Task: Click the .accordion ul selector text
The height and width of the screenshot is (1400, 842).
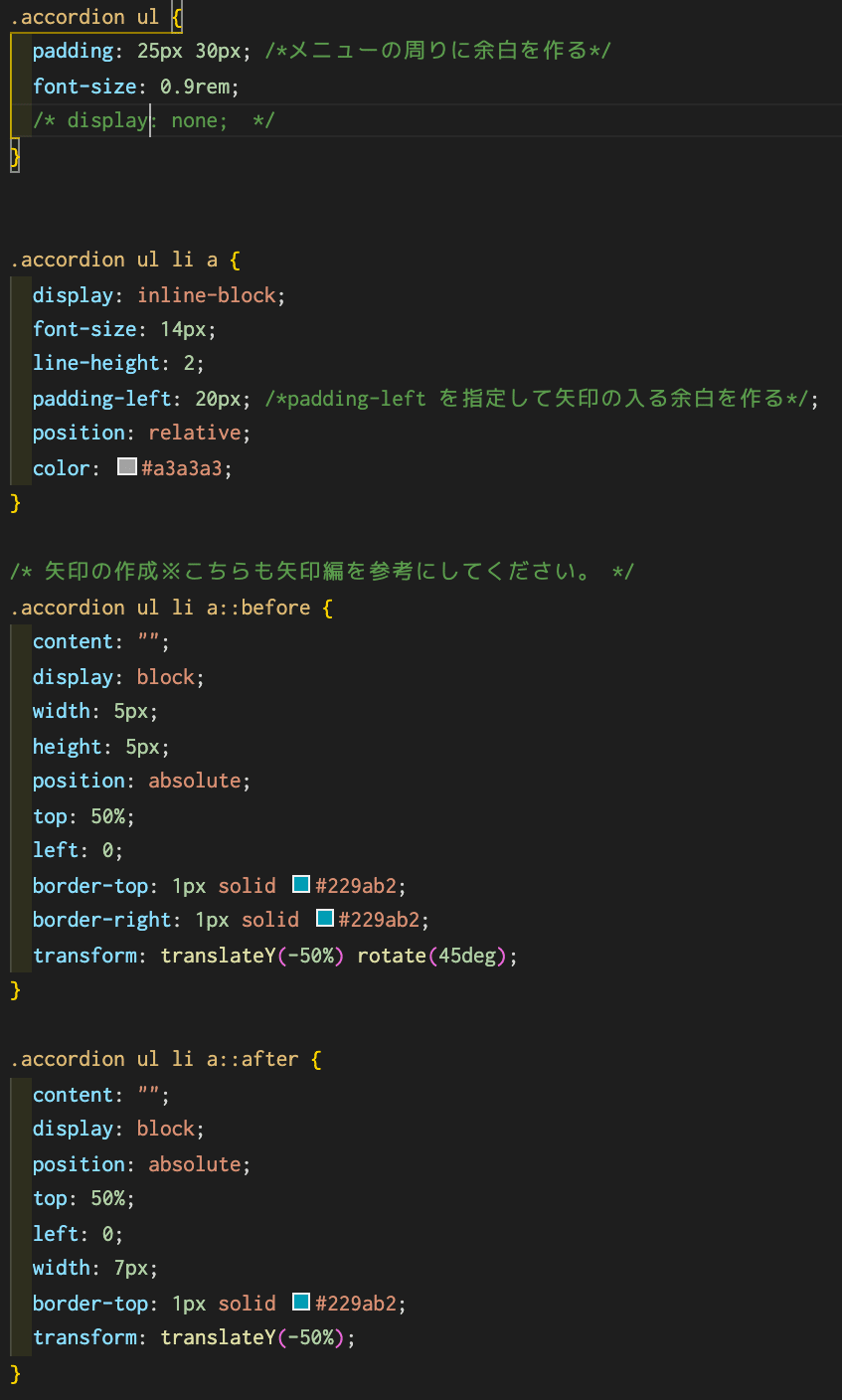Action: [x=84, y=17]
